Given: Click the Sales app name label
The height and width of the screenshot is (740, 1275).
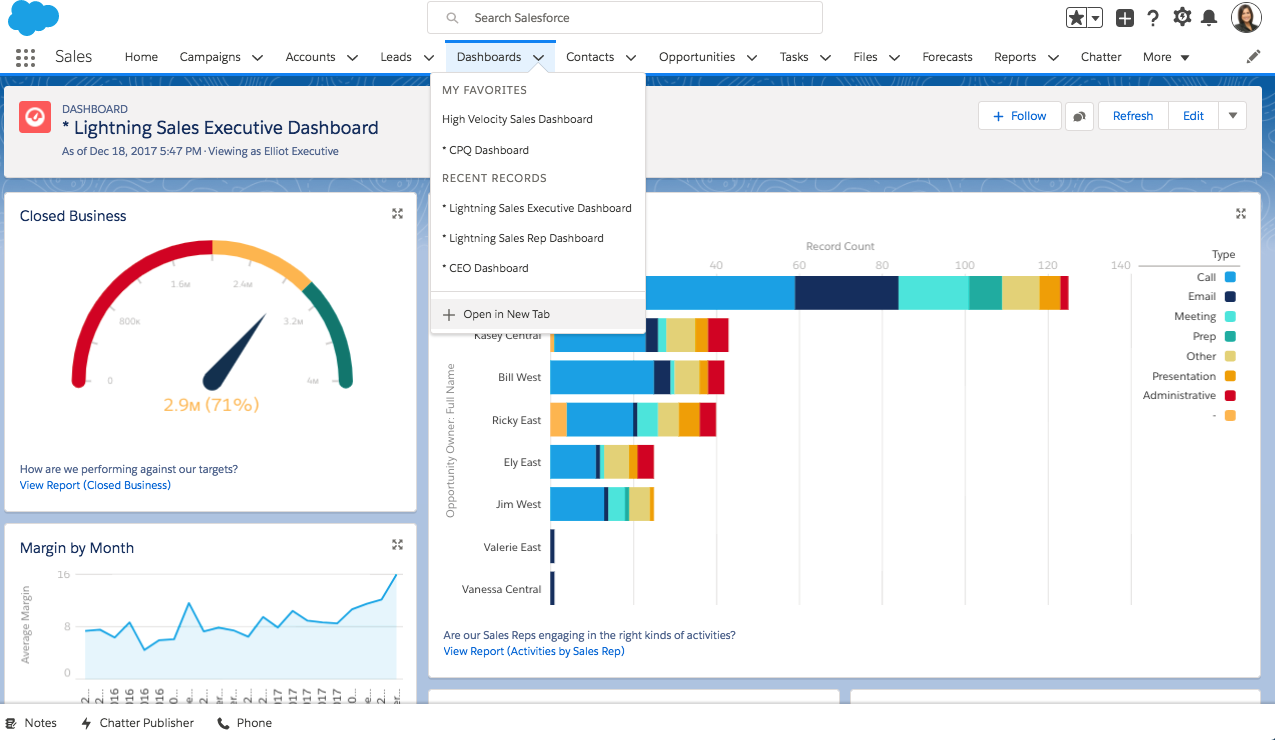Looking at the screenshot, I should pyautogui.click(x=73, y=57).
